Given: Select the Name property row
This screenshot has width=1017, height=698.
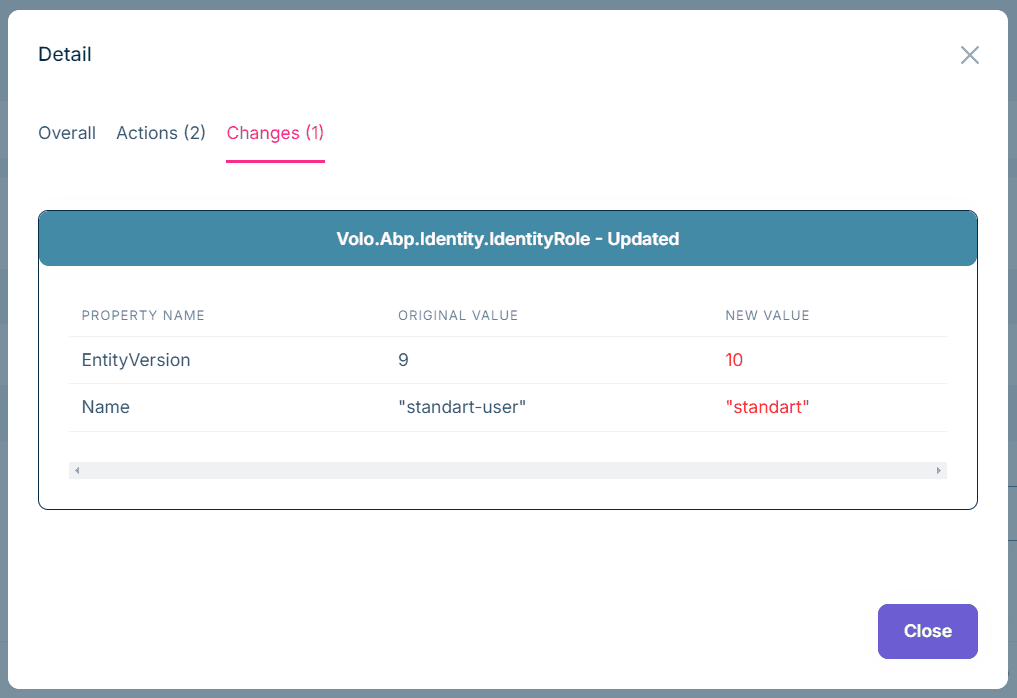Looking at the screenshot, I should coord(105,406).
